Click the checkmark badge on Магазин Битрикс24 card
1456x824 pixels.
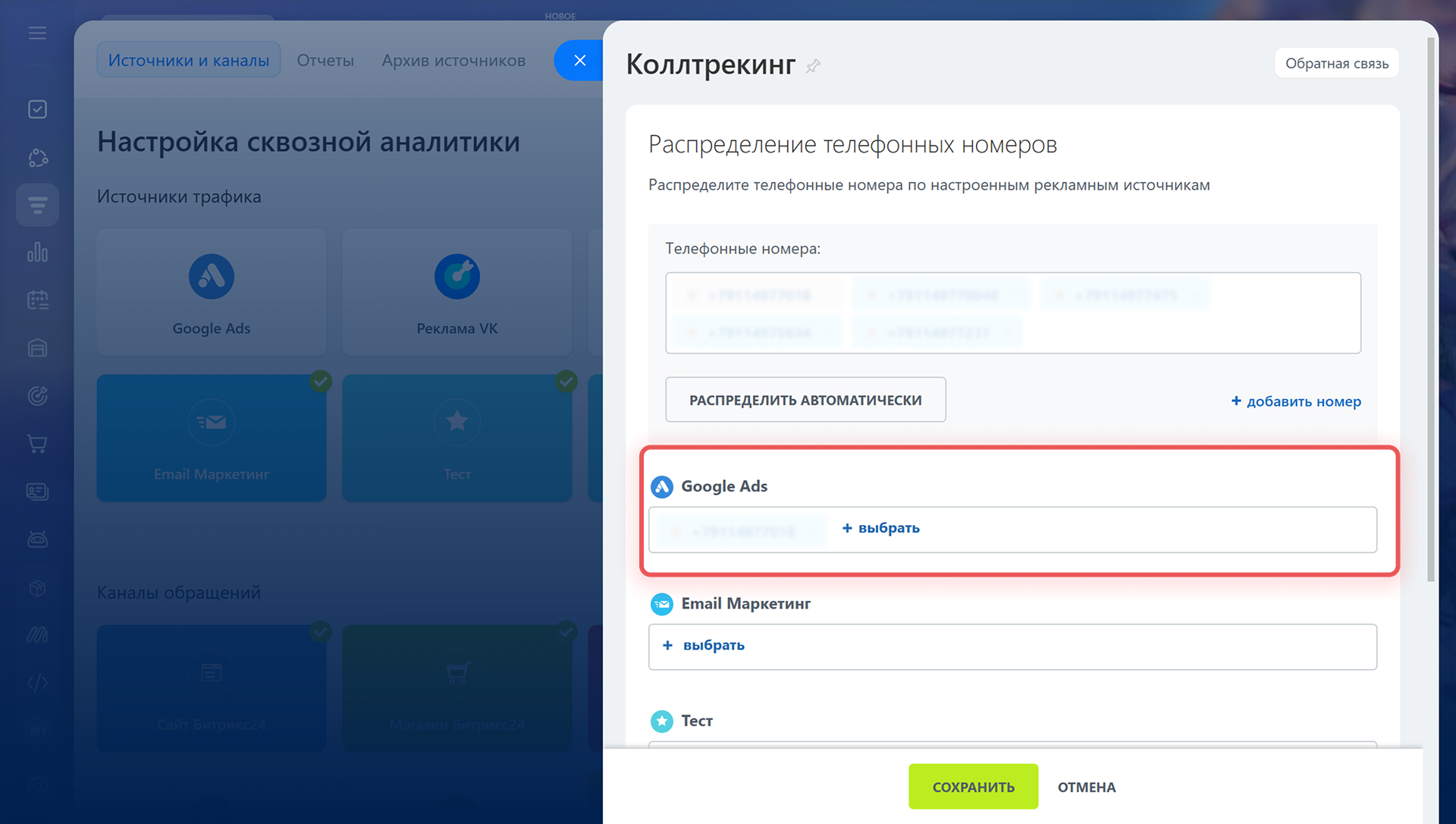tap(566, 631)
